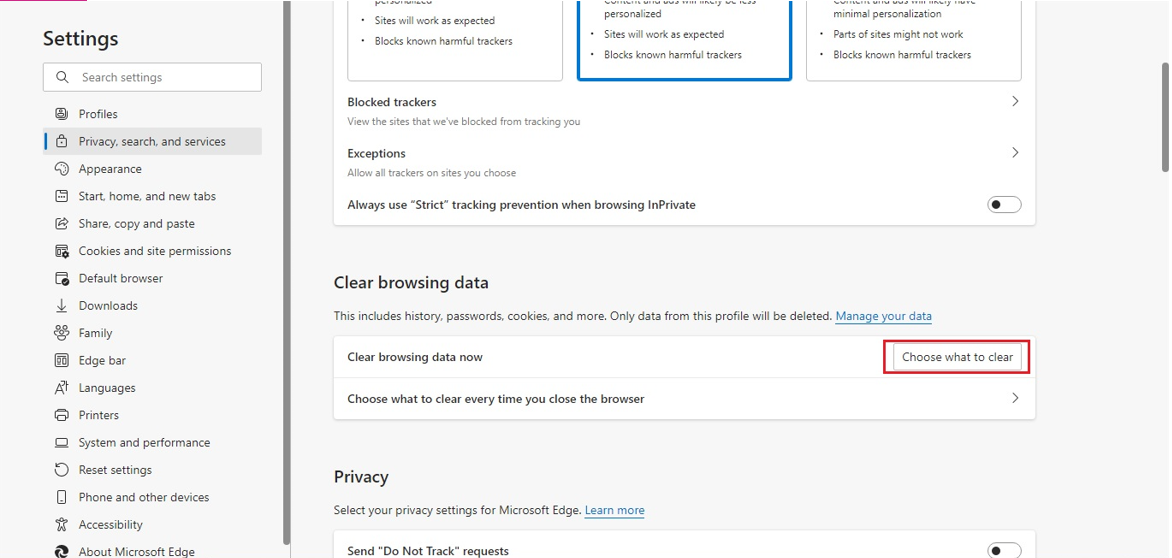Open Cookies and site permissions settings
The image size is (1172, 558).
154,251
